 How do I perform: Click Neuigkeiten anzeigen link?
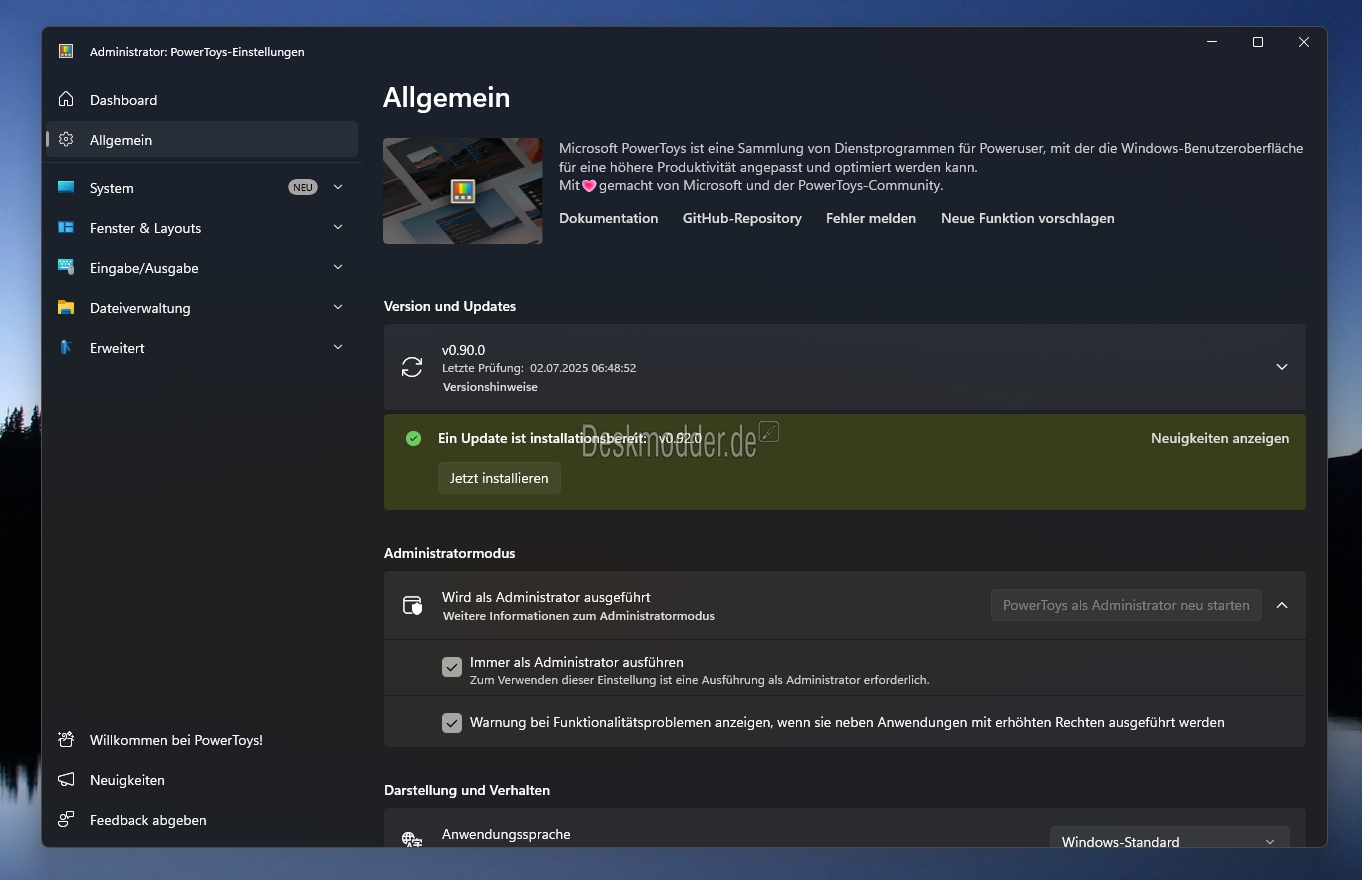[x=1220, y=438]
